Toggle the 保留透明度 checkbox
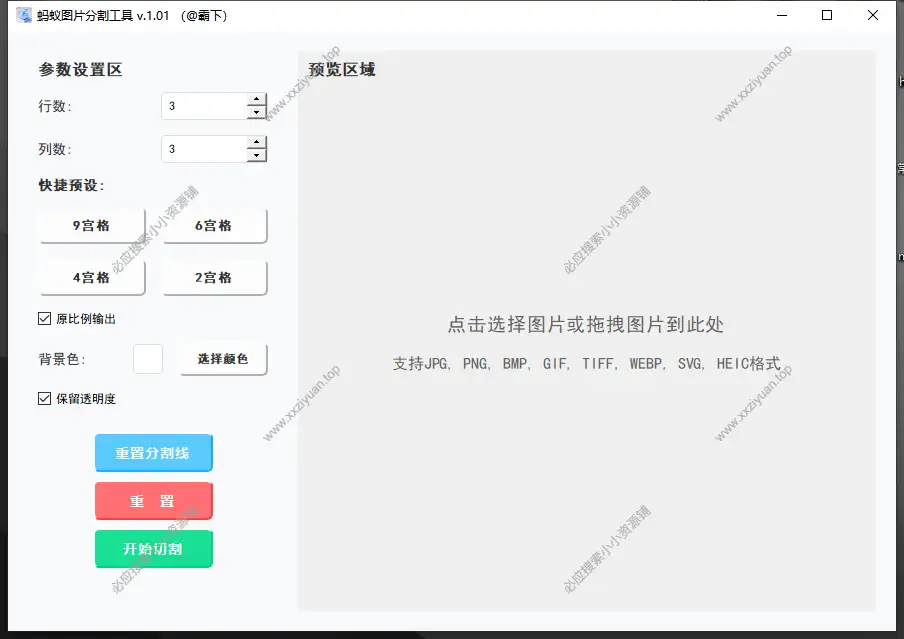Image resolution: width=904 pixels, height=639 pixels. tap(42, 398)
